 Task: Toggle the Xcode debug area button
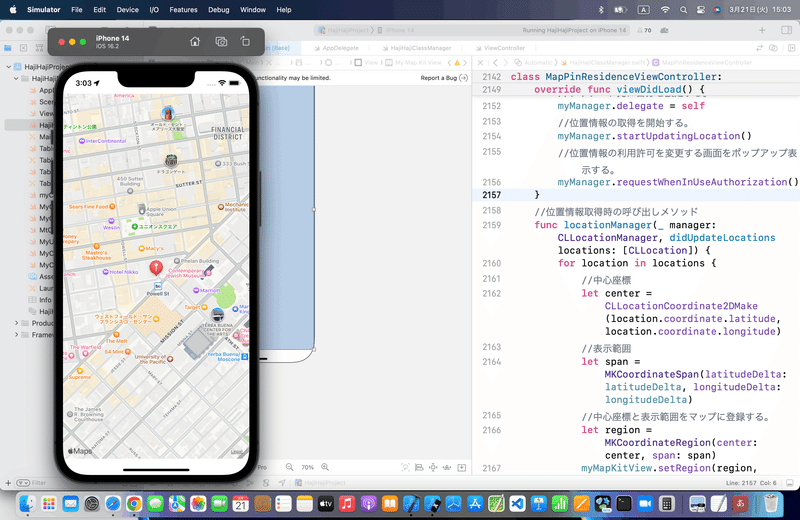(789, 483)
